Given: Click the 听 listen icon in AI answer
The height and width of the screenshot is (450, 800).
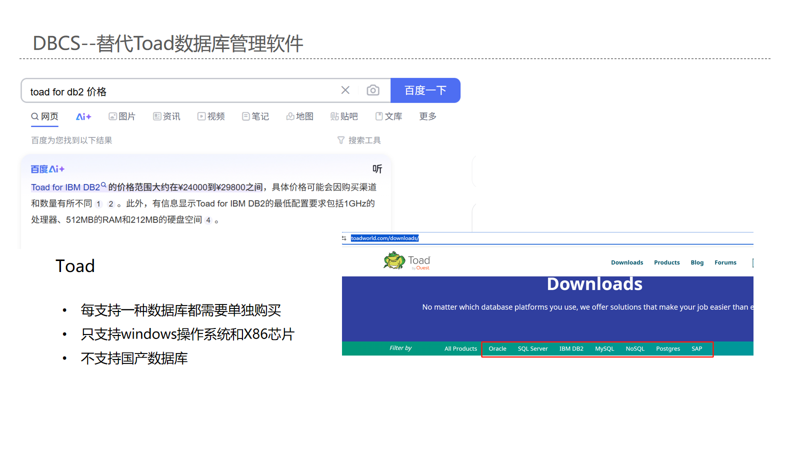Looking at the screenshot, I should (377, 169).
